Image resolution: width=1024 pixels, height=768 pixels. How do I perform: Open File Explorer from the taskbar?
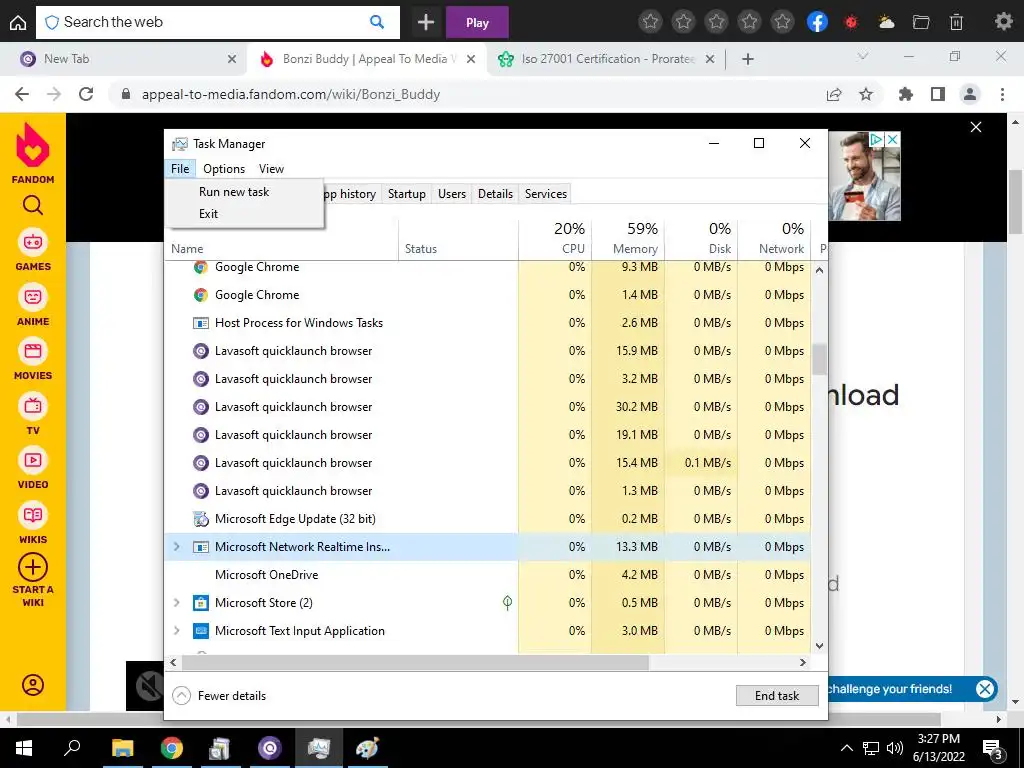coord(122,748)
